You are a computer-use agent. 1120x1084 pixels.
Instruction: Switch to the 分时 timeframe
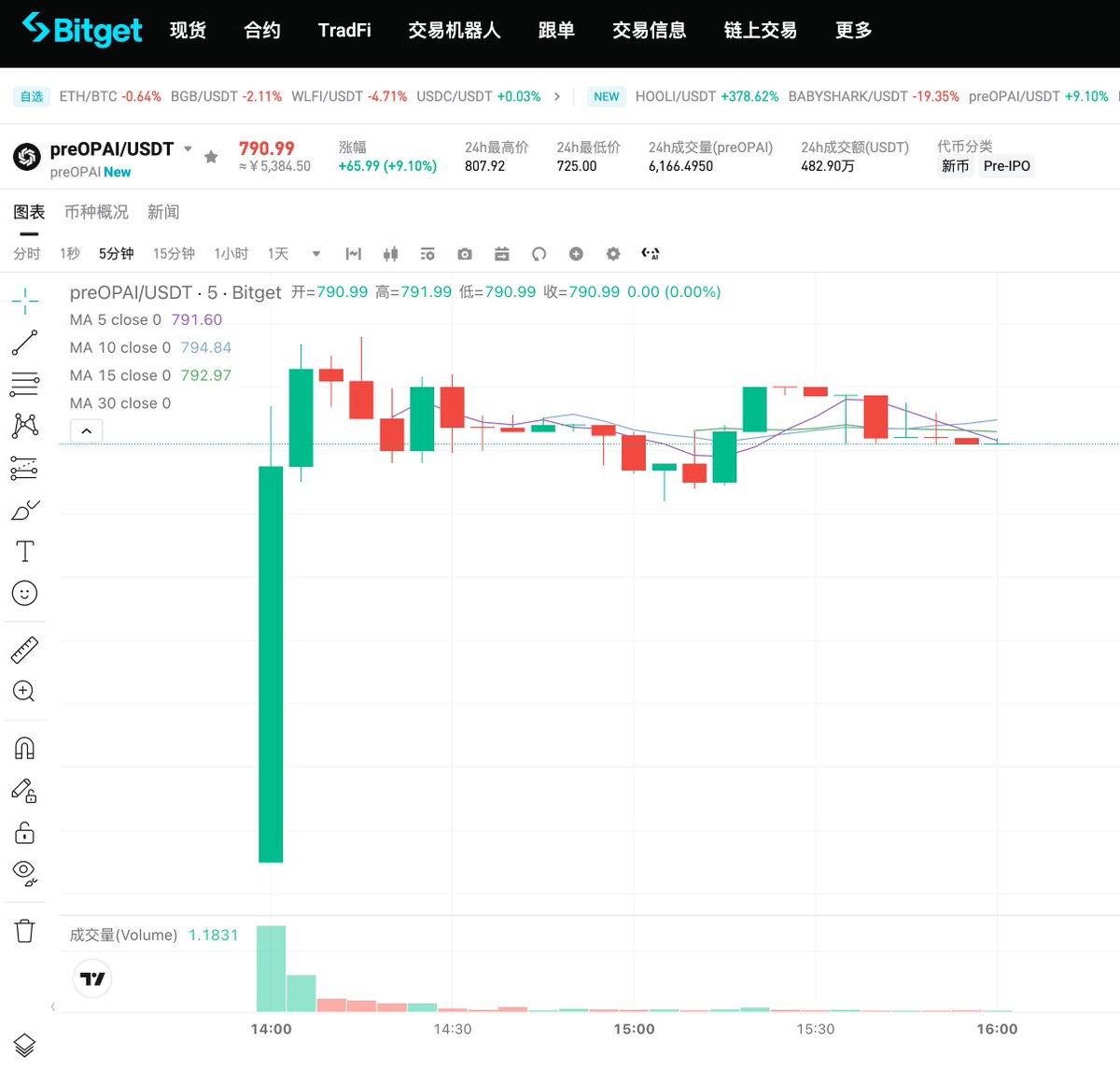click(x=27, y=254)
